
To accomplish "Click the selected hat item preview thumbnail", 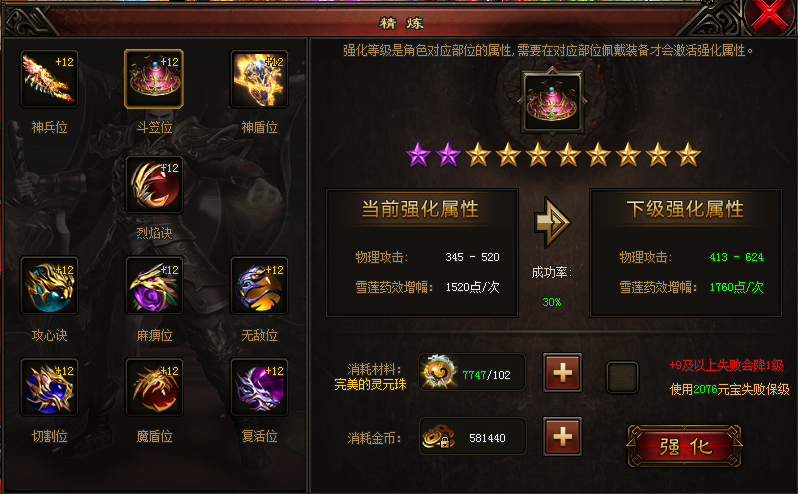I will [552, 102].
